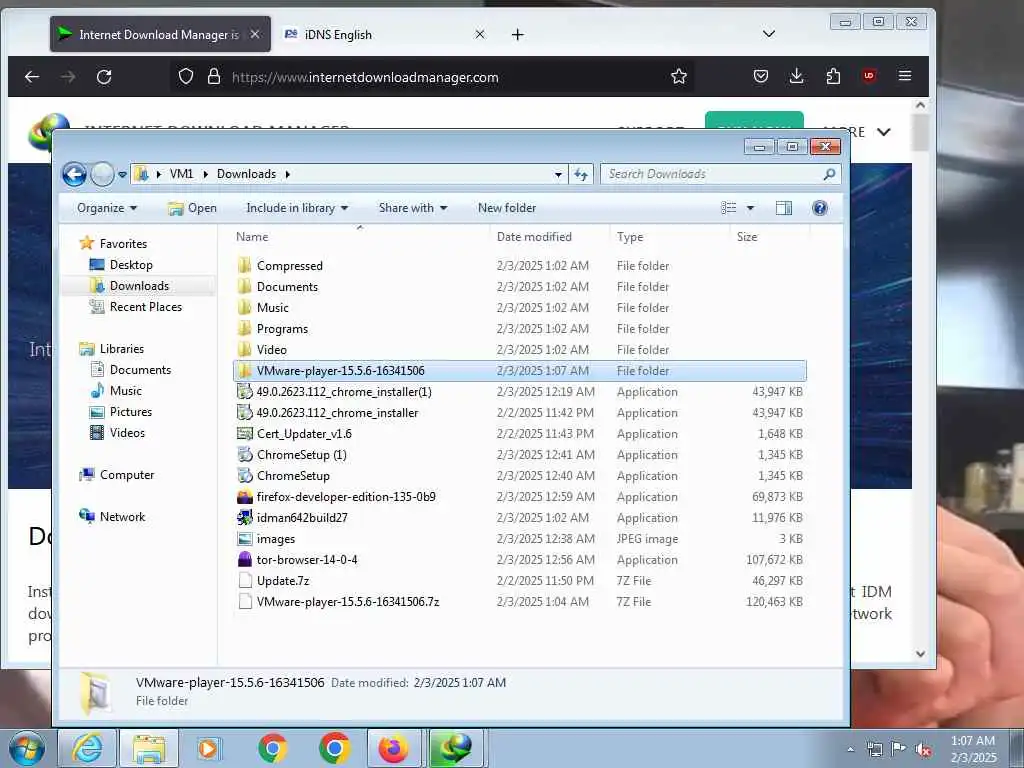Select the ChromeSetup (1) installer icon
1024x768 pixels.
tap(244, 455)
